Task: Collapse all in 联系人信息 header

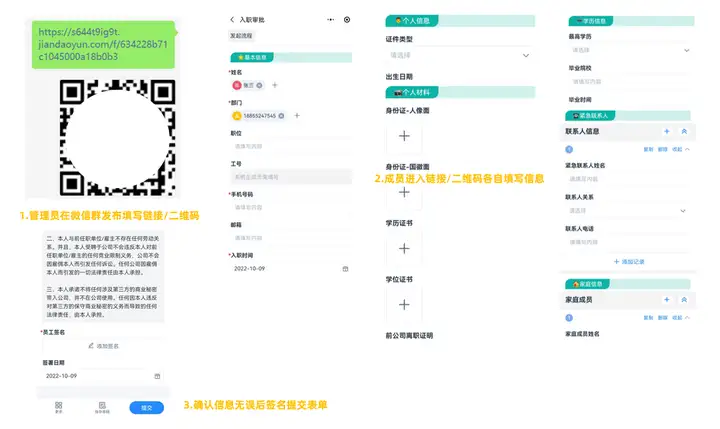Action: coord(684,131)
